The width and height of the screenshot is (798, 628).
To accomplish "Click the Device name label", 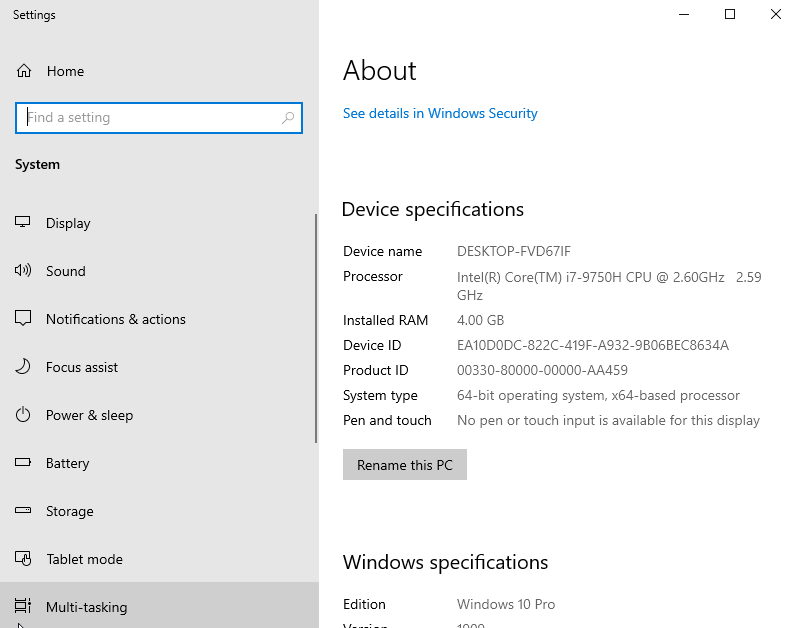I will click(x=382, y=251).
